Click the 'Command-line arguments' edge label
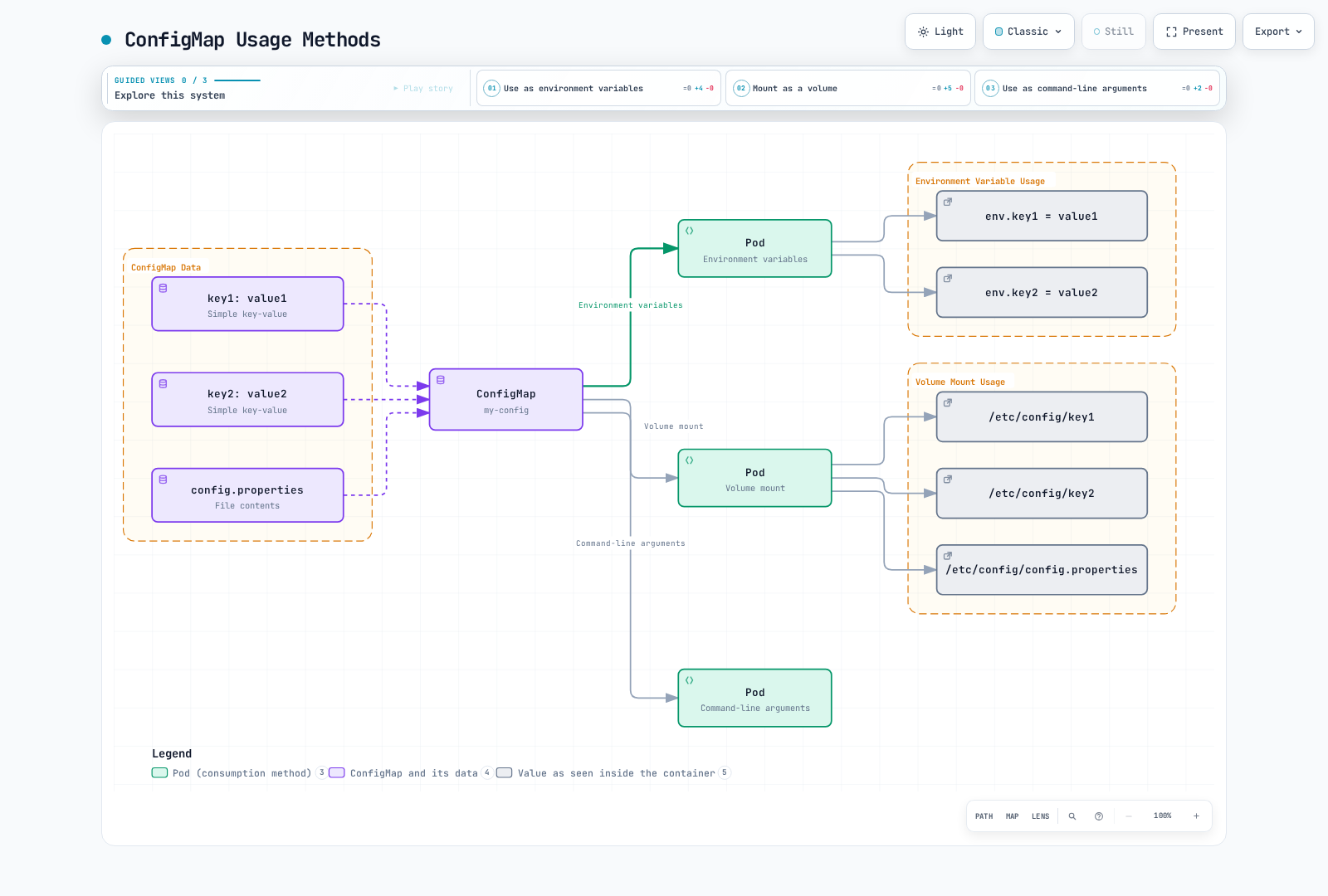This screenshot has width=1328, height=896. tap(631, 543)
